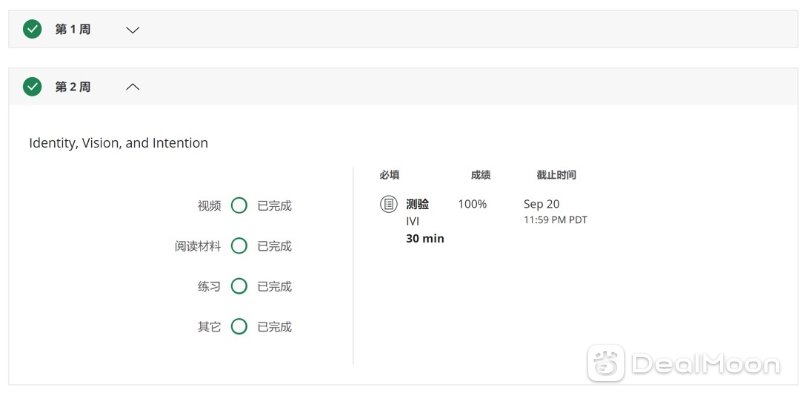Viewport: 800px width, 396px height.
Task: Click the 100% grade value
Action: [472, 204]
